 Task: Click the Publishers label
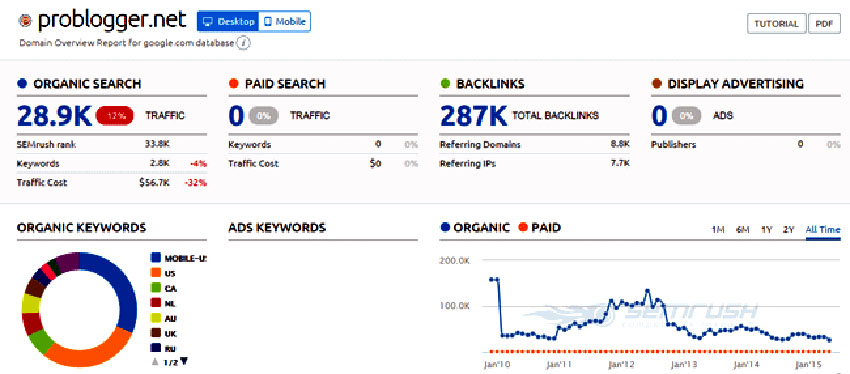pyautogui.click(x=674, y=145)
